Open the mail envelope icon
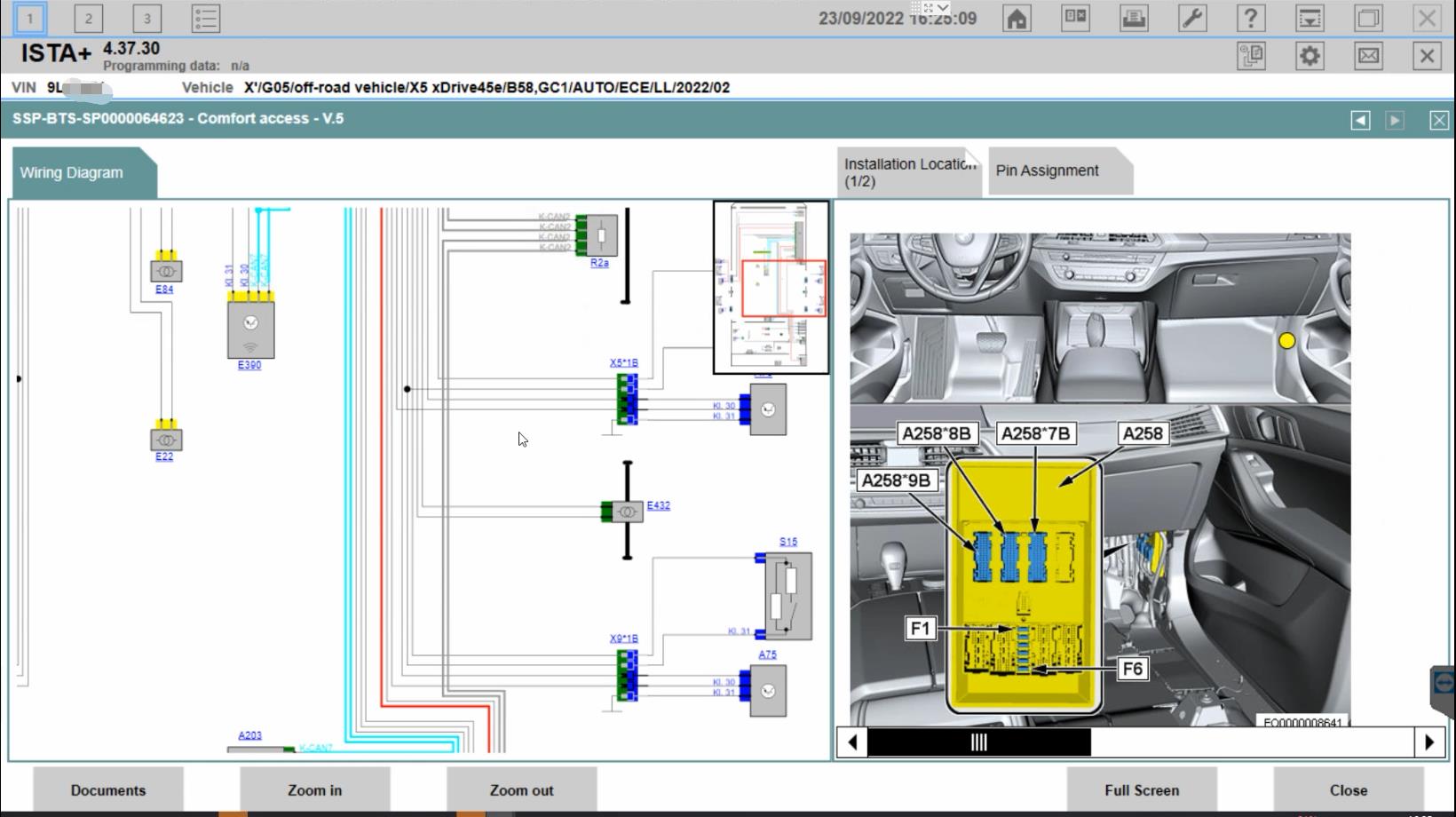1456x817 pixels. (1368, 56)
